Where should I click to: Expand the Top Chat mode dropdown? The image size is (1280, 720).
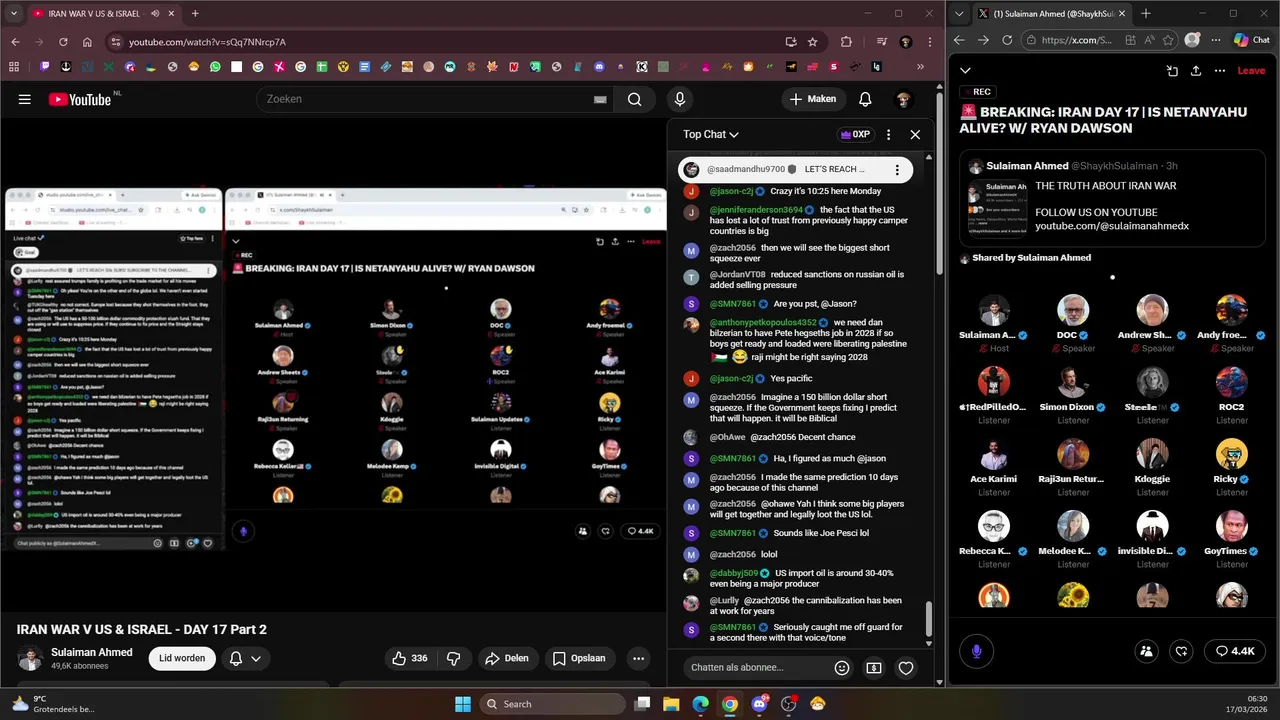711,134
